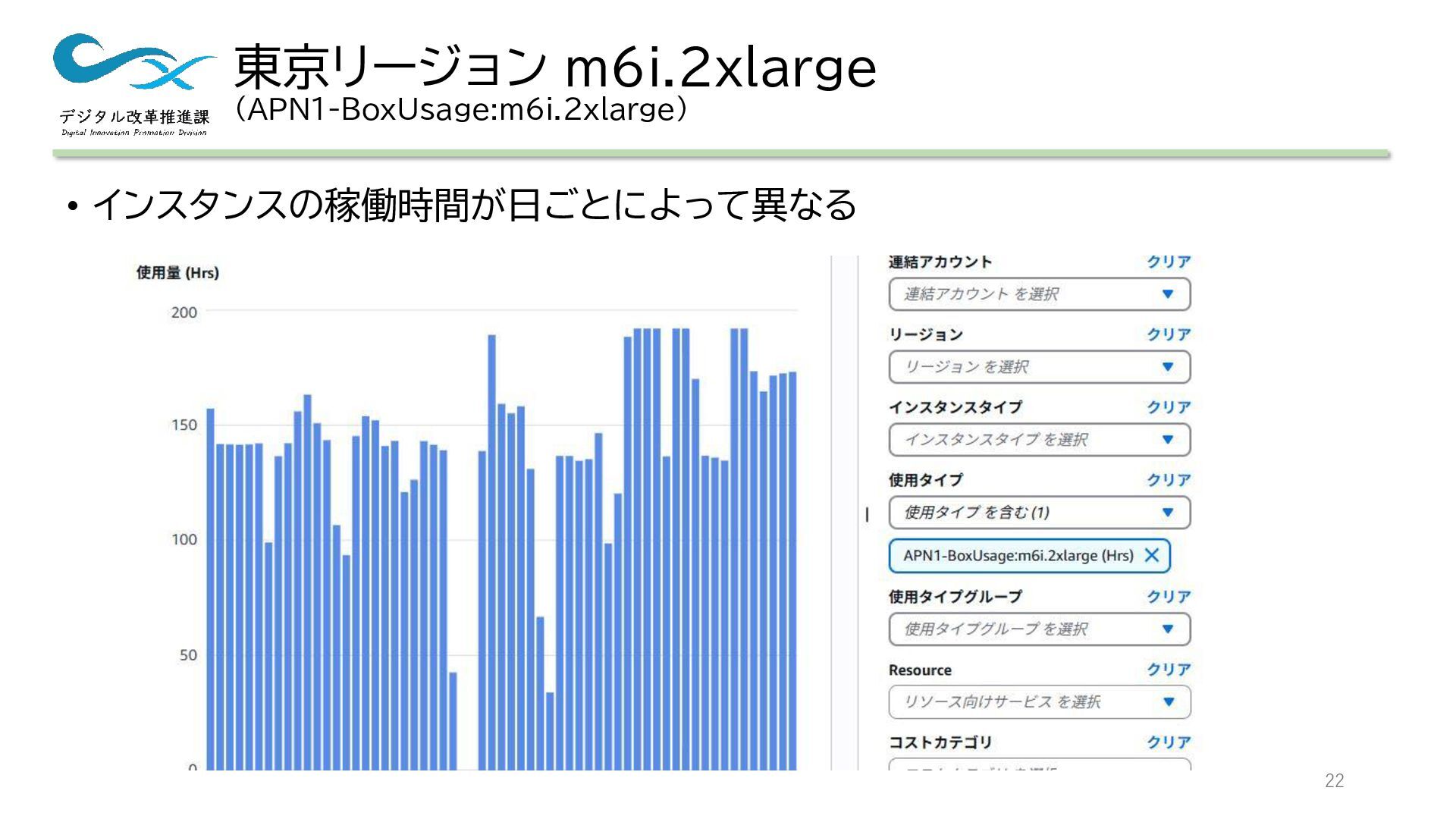Clear the 使用タイプ filter

1169,480
